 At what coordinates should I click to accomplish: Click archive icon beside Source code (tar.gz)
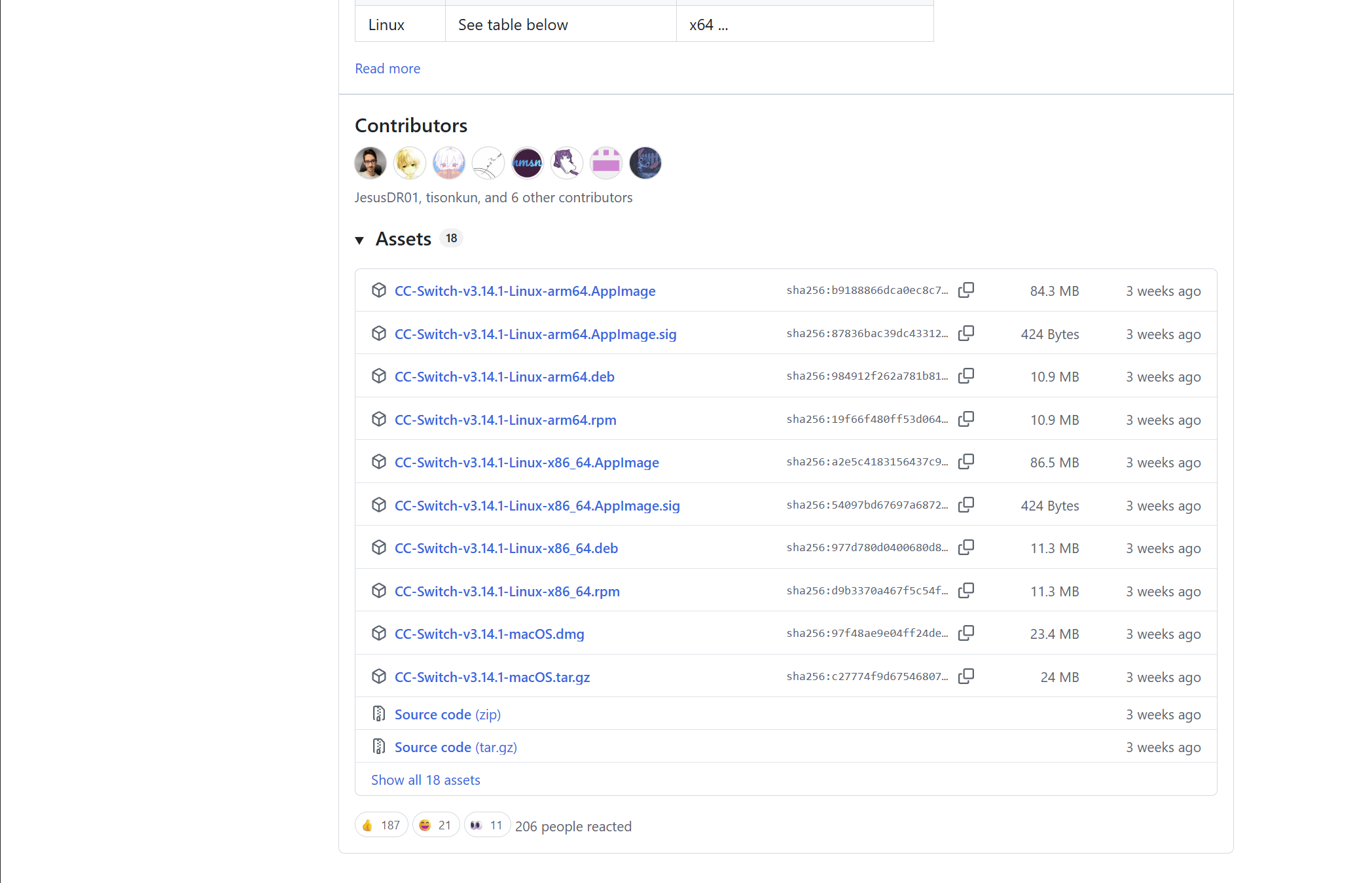point(379,746)
